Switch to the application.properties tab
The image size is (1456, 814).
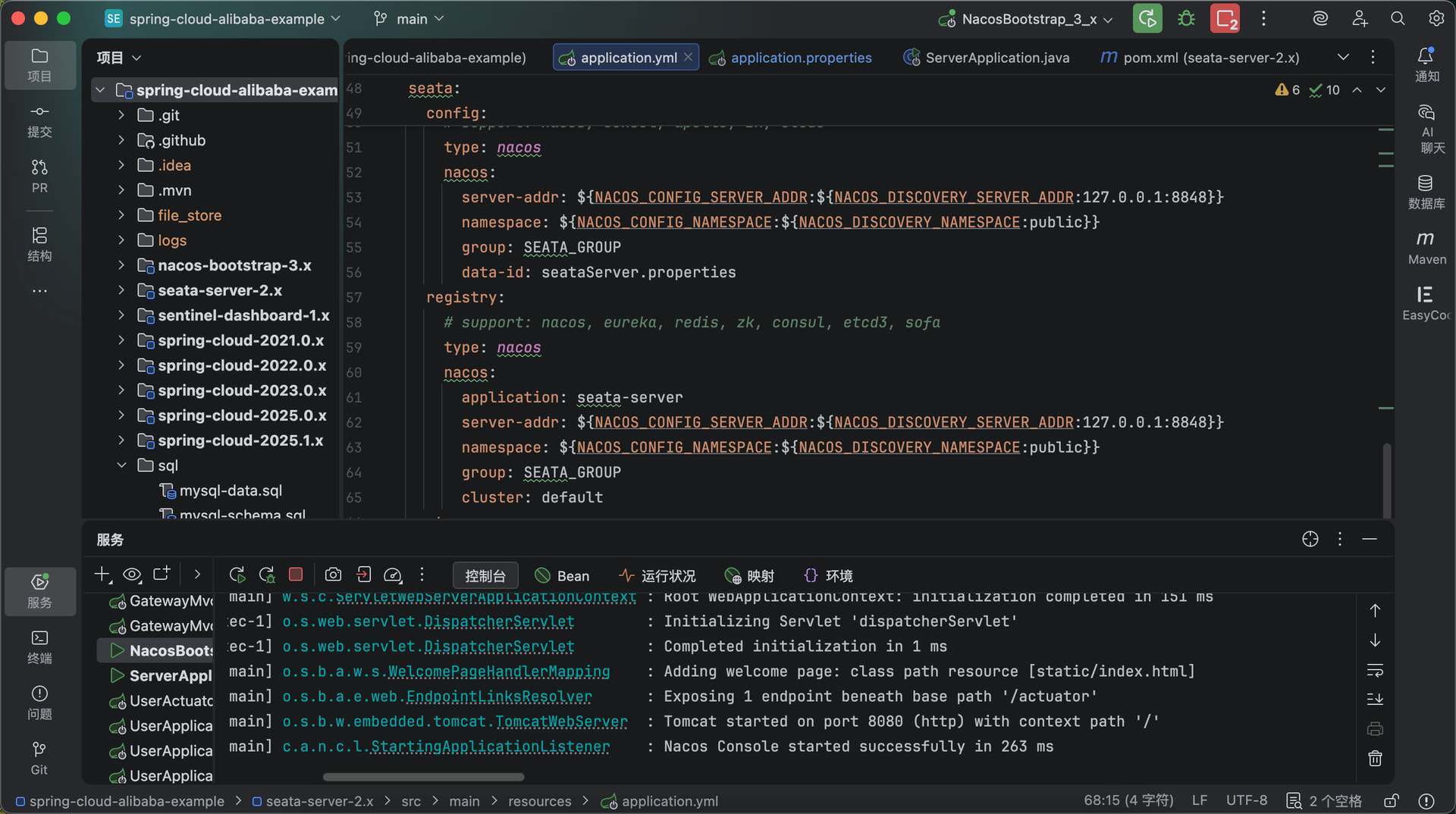click(x=800, y=58)
